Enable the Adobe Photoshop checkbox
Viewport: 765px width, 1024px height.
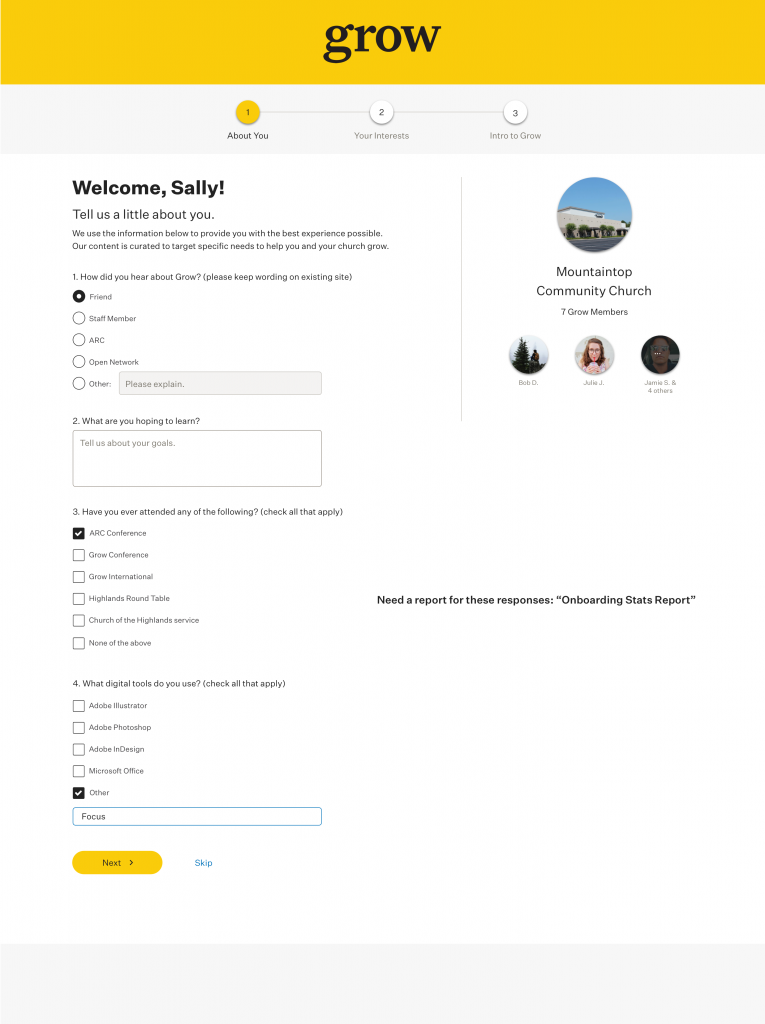[x=79, y=728]
